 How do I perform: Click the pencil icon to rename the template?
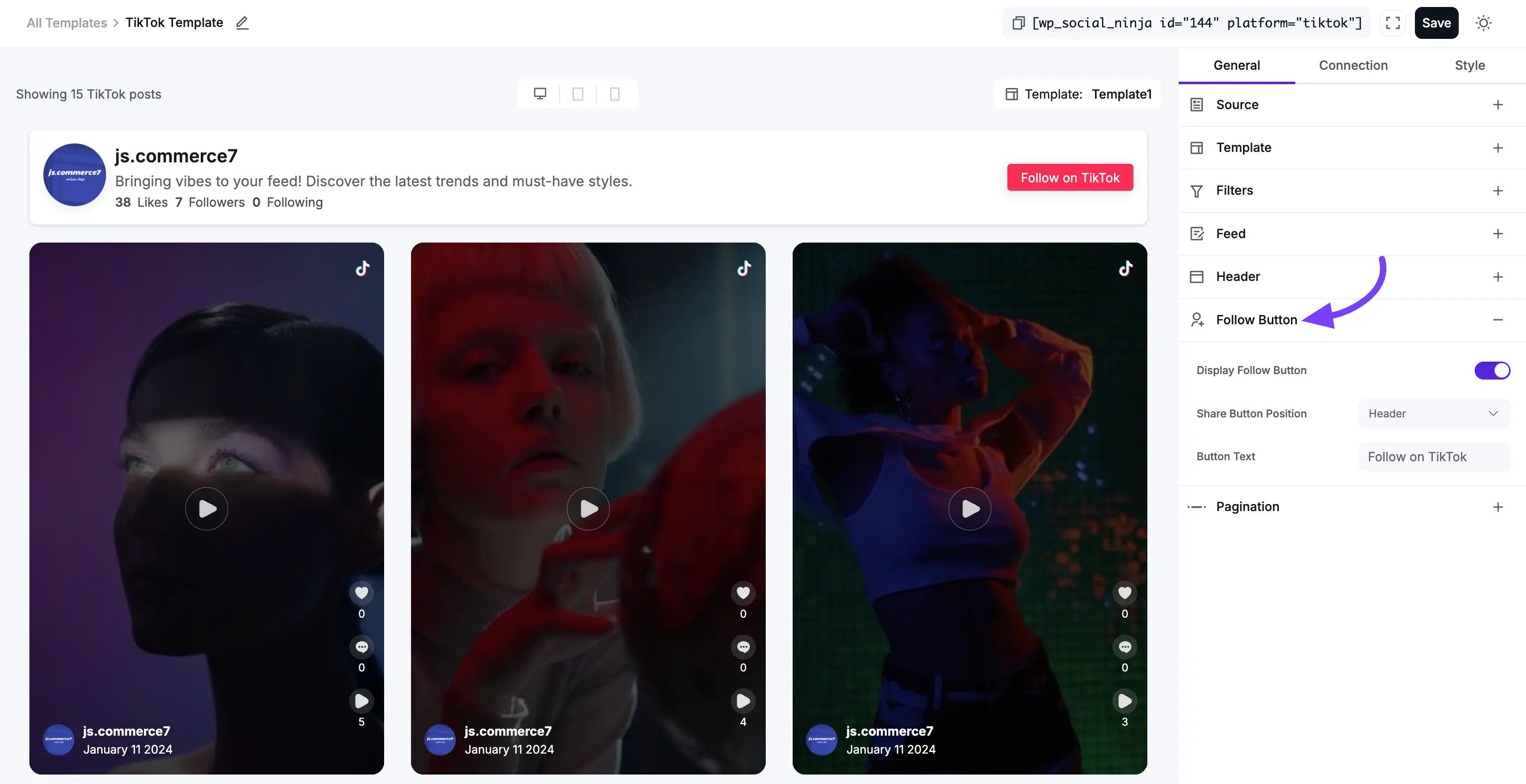(242, 23)
